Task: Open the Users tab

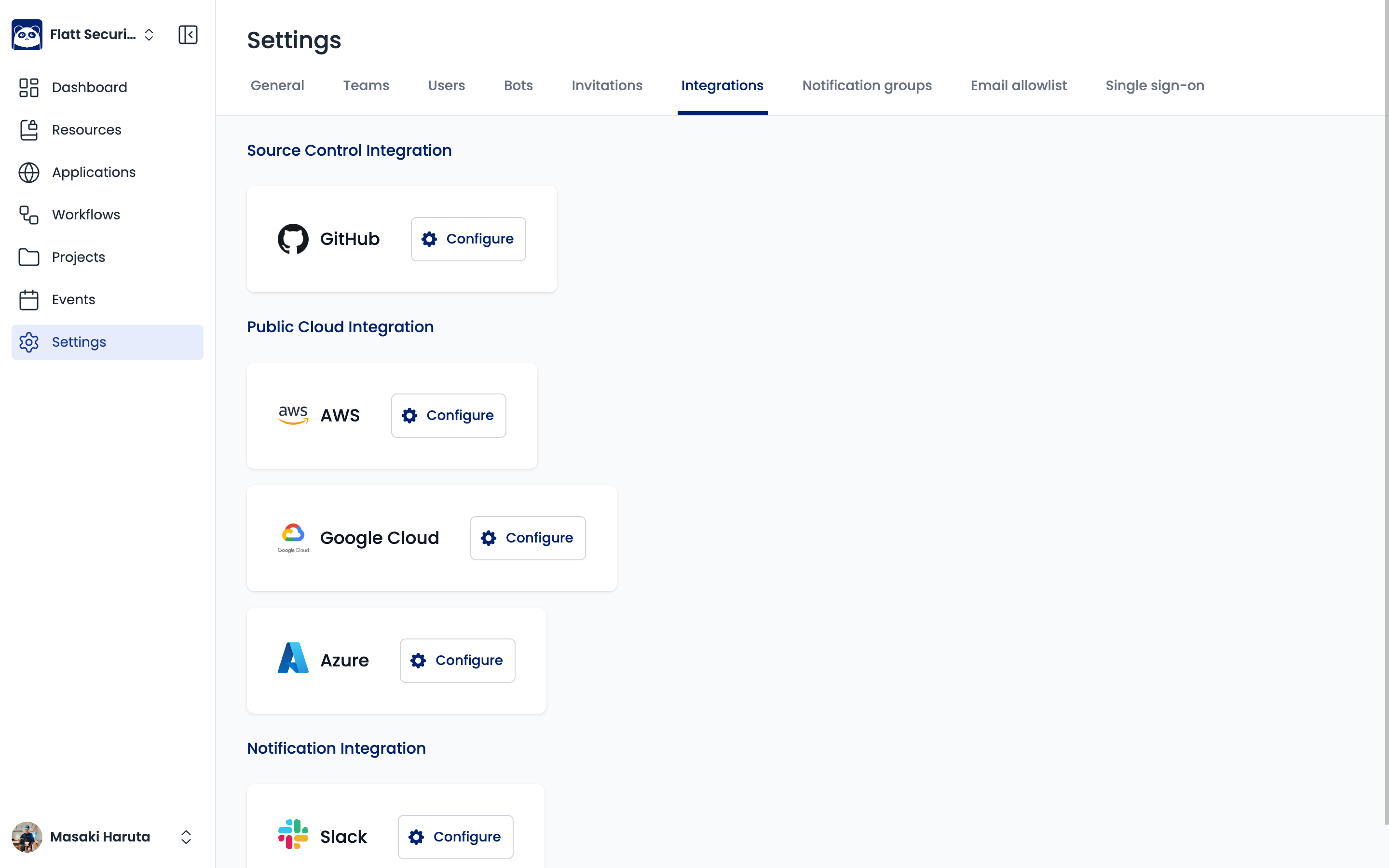Action: coord(447,85)
